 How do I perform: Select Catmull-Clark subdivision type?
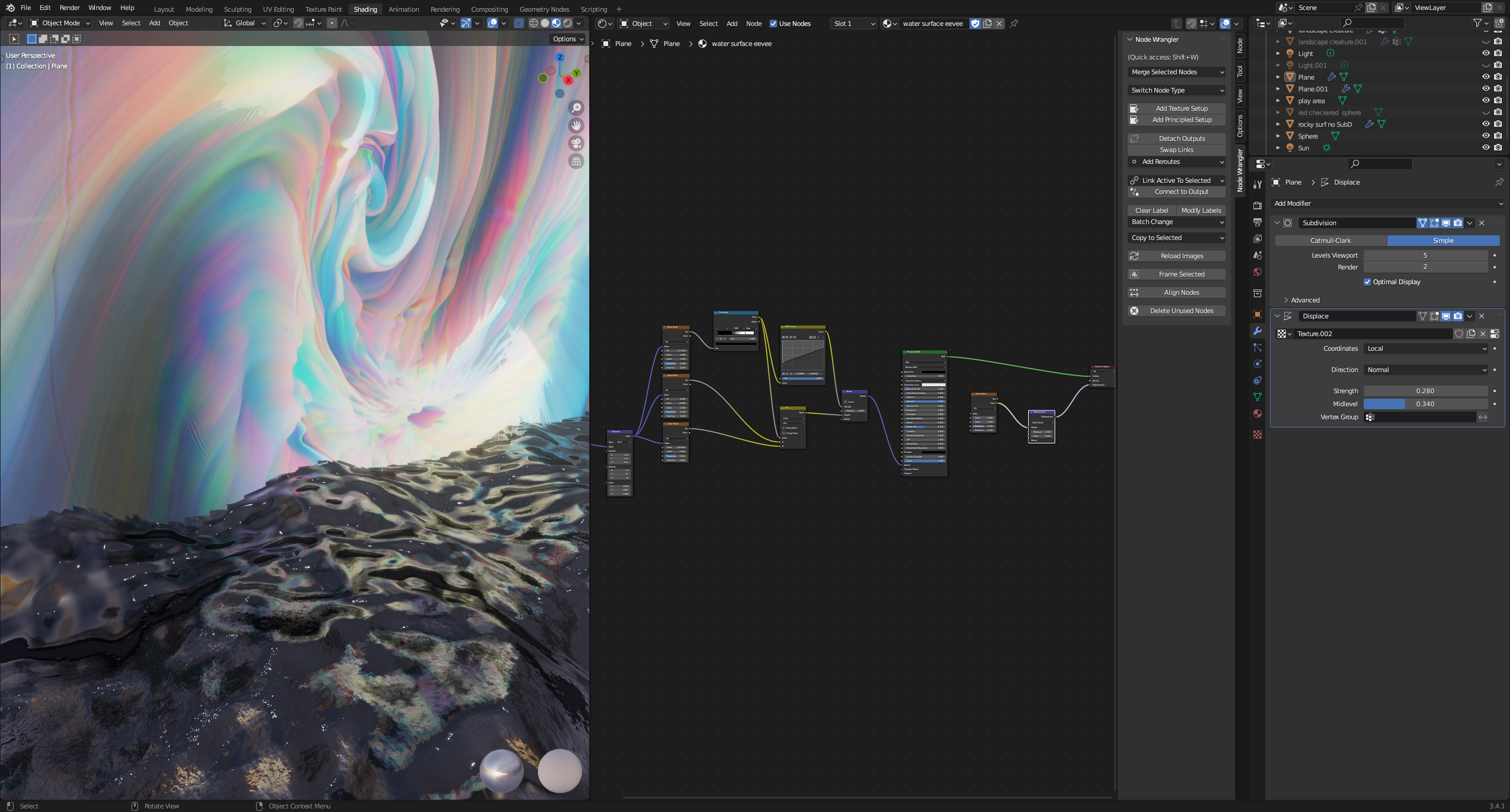point(1331,241)
